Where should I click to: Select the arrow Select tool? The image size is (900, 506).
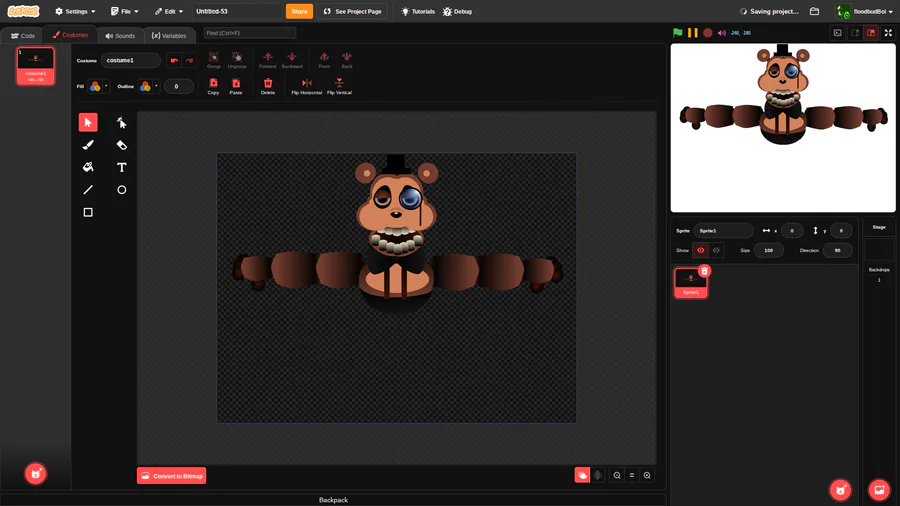coord(88,122)
